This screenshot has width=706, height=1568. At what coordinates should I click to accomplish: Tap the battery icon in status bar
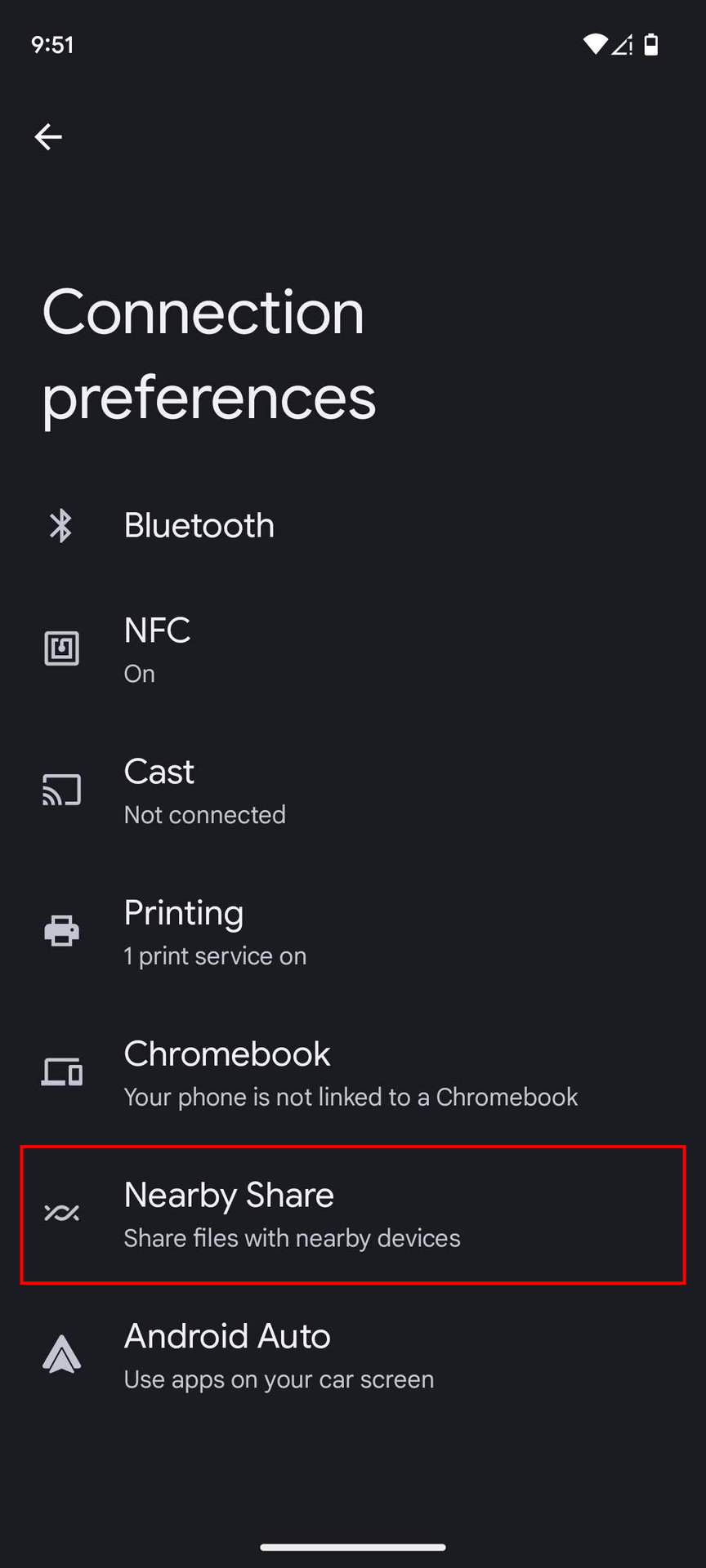(x=651, y=45)
